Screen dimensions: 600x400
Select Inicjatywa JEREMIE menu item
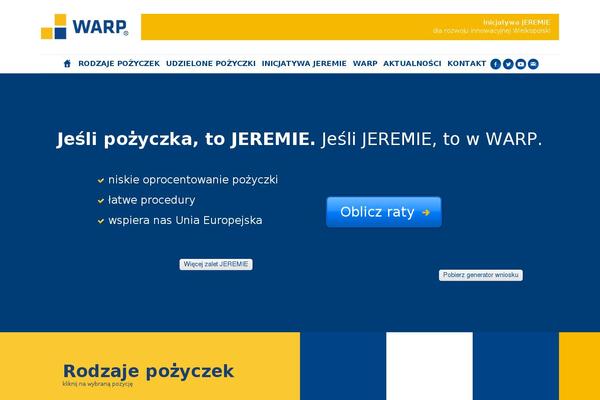coord(304,64)
